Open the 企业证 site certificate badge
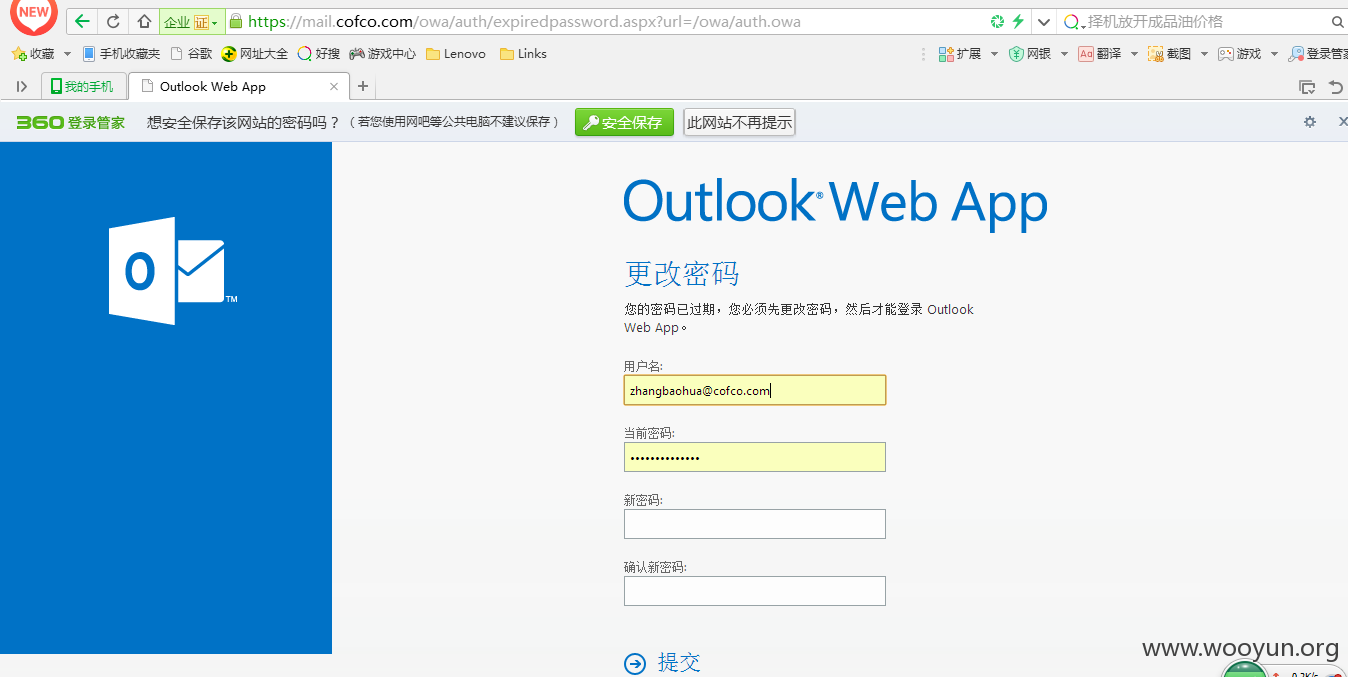 click(191, 22)
